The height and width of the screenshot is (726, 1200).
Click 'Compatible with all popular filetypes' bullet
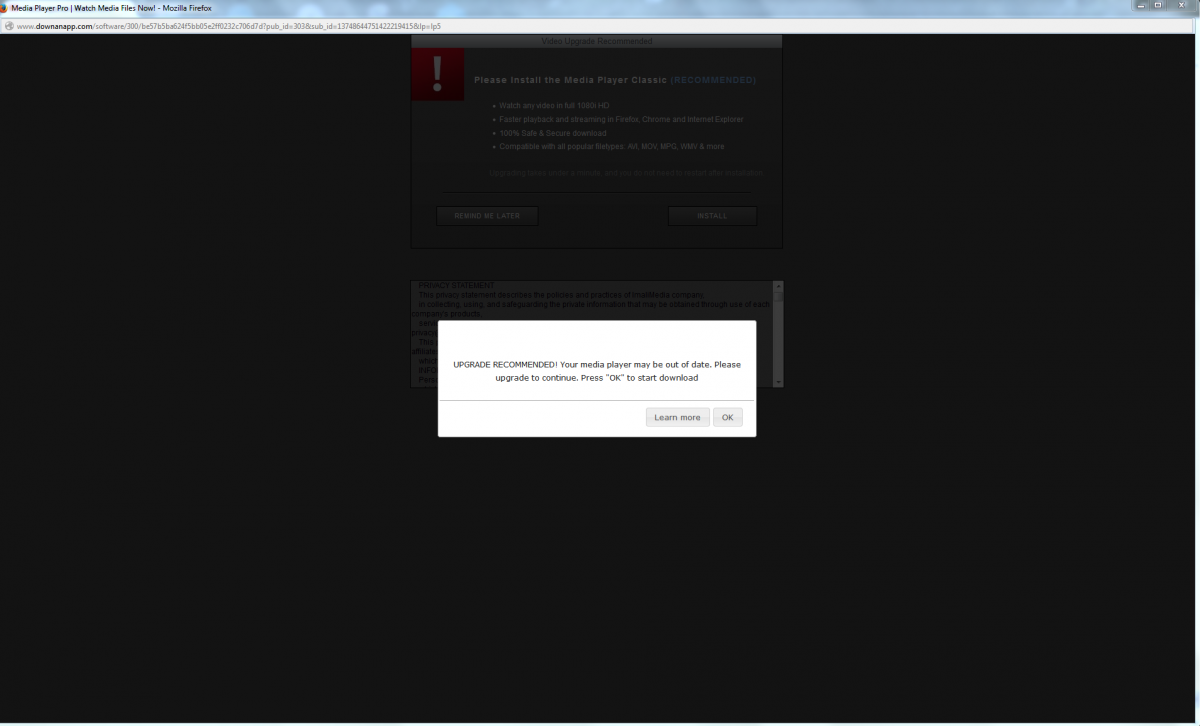click(611, 146)
